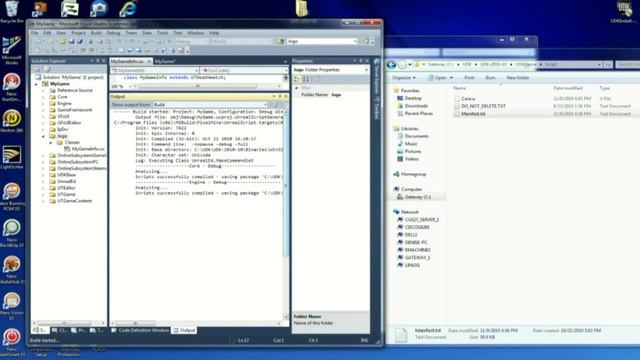
Task: Open the Norton 360 desktop icon
Action: (x=11, y=121)
